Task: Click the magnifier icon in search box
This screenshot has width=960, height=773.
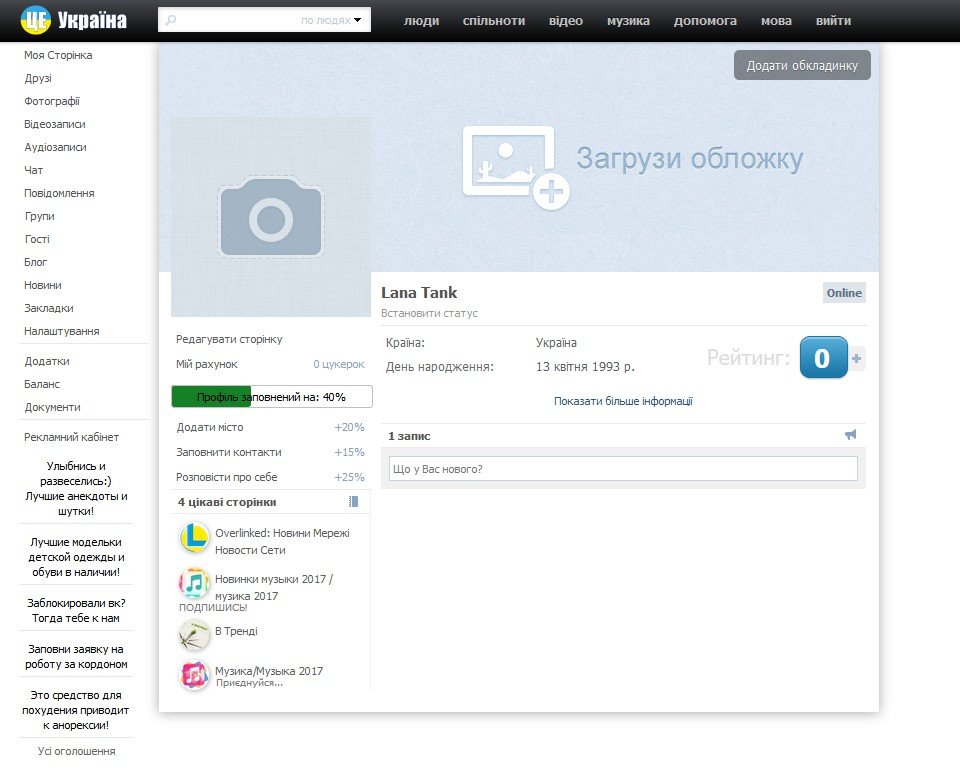Action: pos(171,20)
